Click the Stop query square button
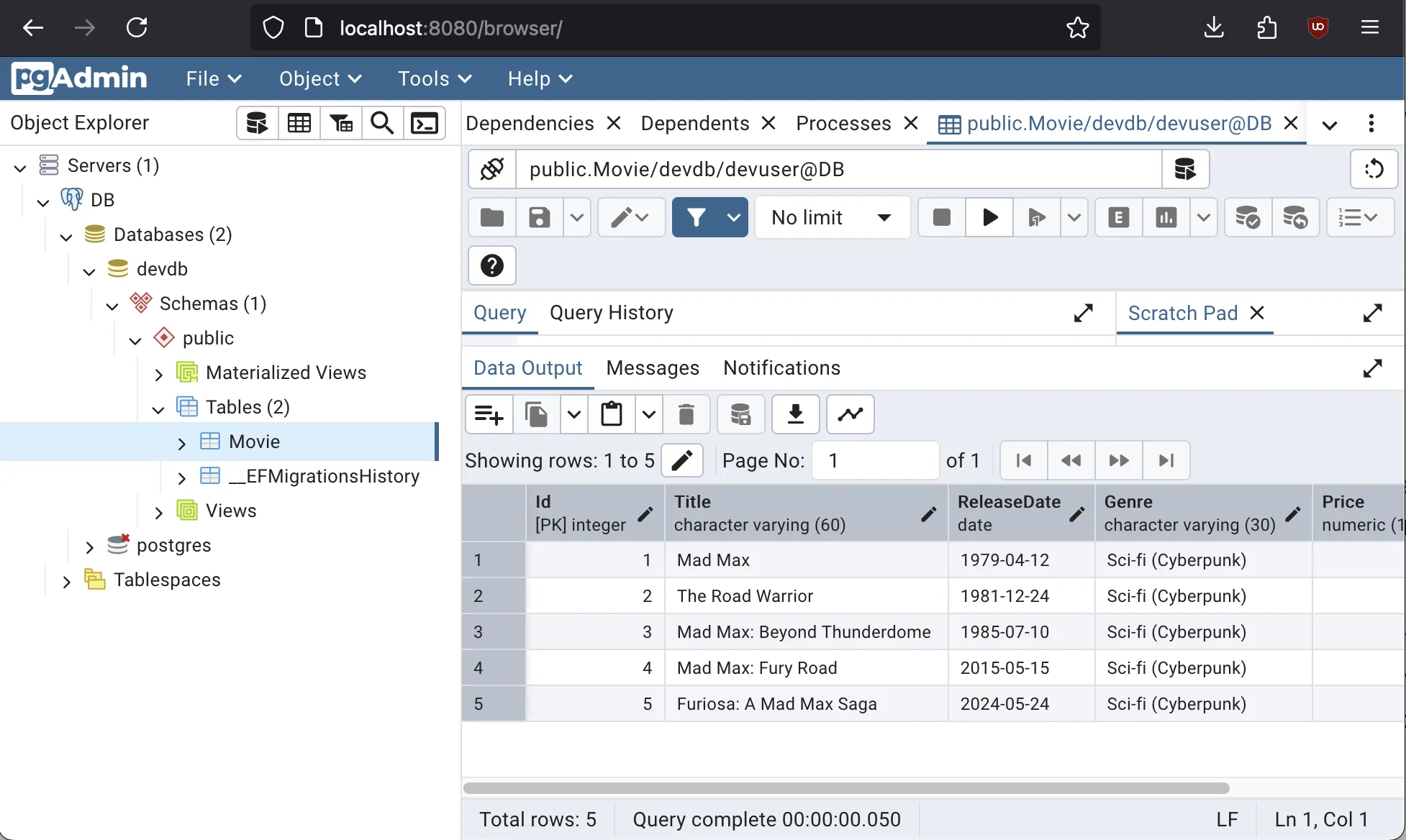The height and width of the screenshot is (840, 1406). point(942,217)
